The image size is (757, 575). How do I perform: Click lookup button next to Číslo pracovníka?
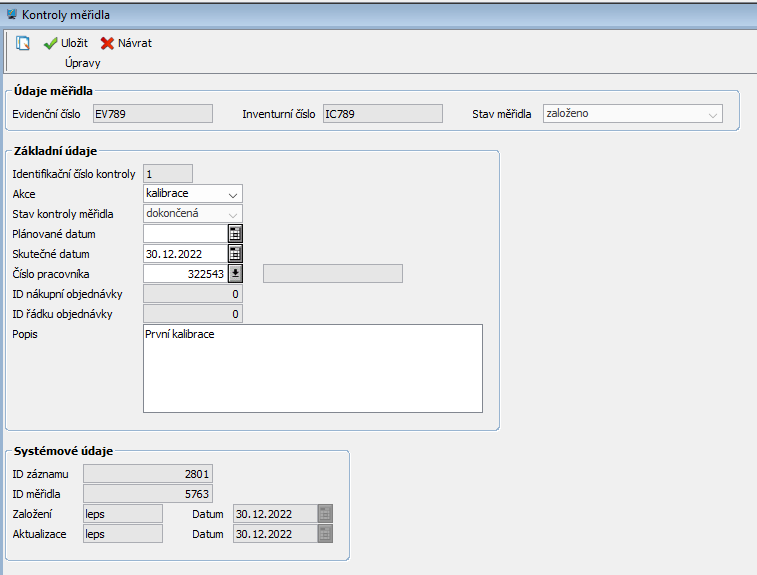coord(235,274)
